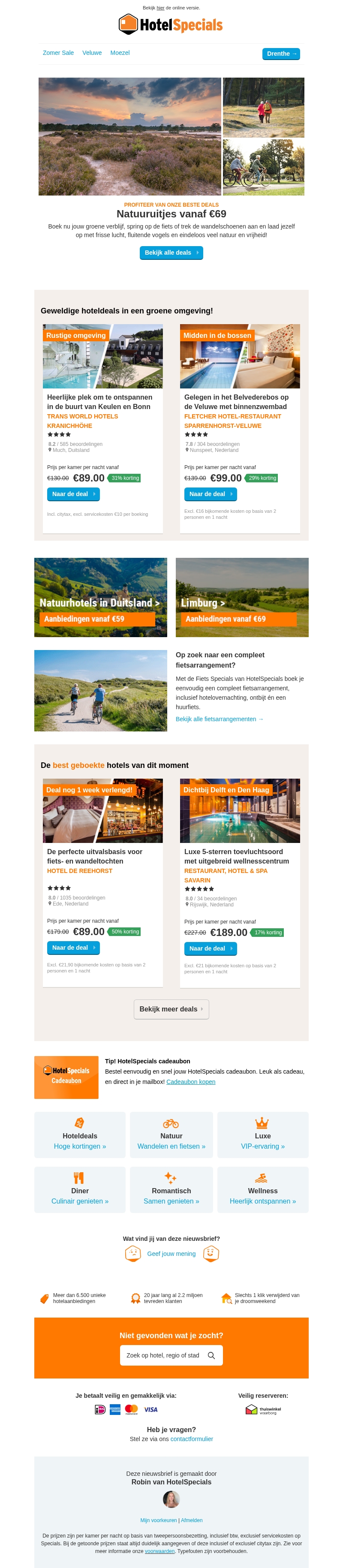The height and width of the screenshot is (1568, 343).
Task: Click the Romantisch sparkles icon
Action: (x=171, y=1178)
